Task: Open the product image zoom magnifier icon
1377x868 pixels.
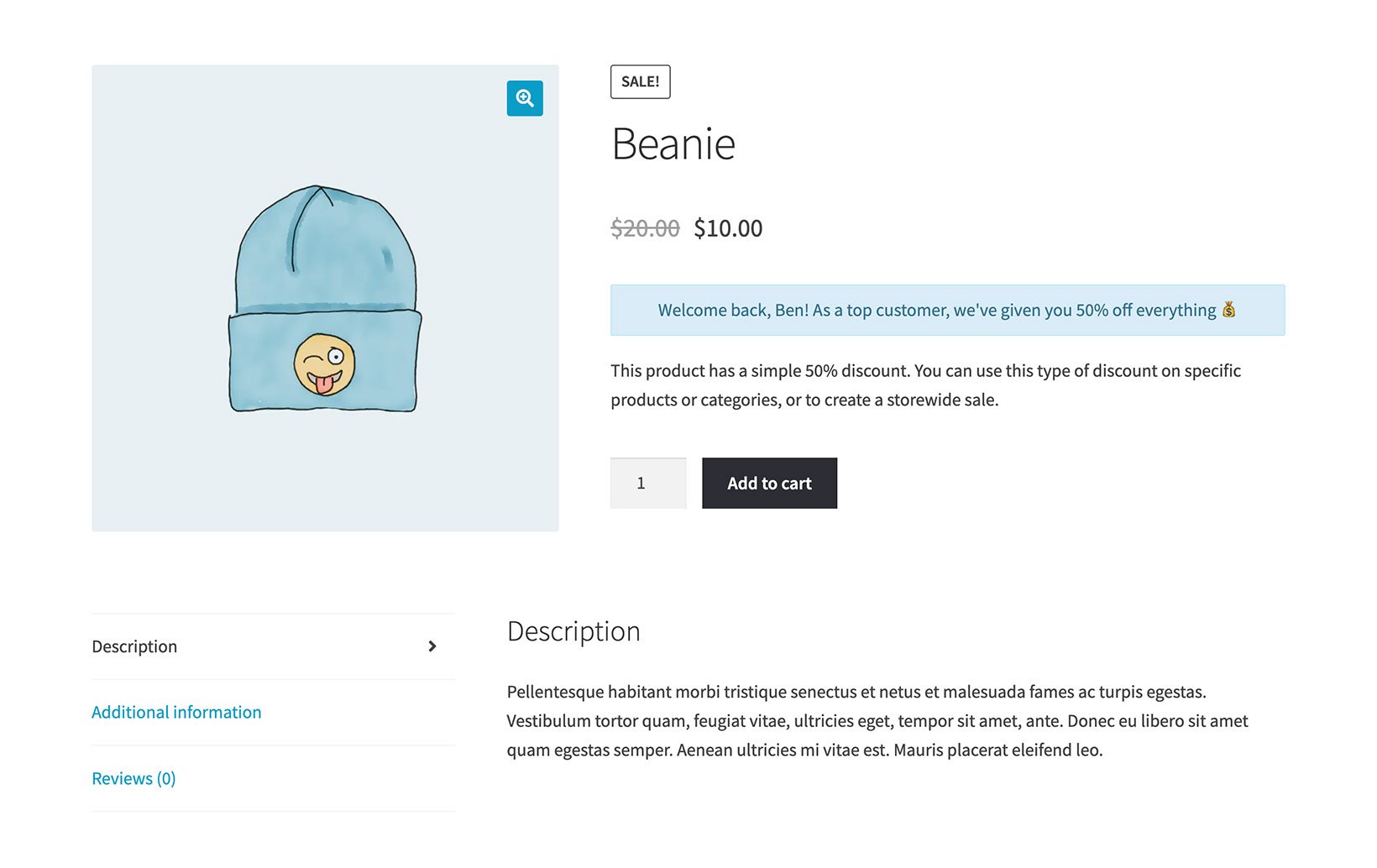Action: point(524,98)
